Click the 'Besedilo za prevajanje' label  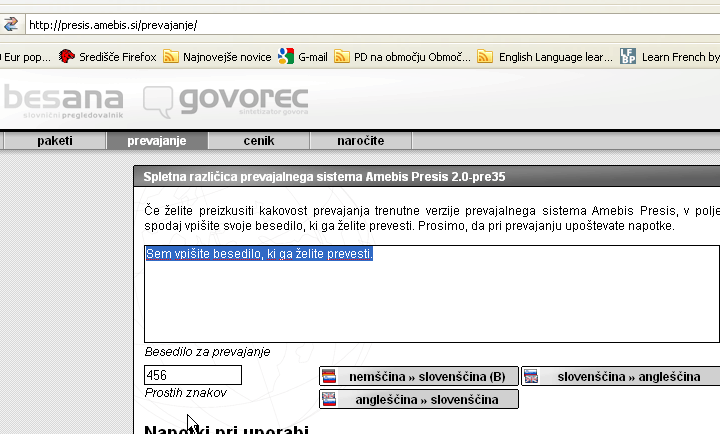tap(207, 352)
